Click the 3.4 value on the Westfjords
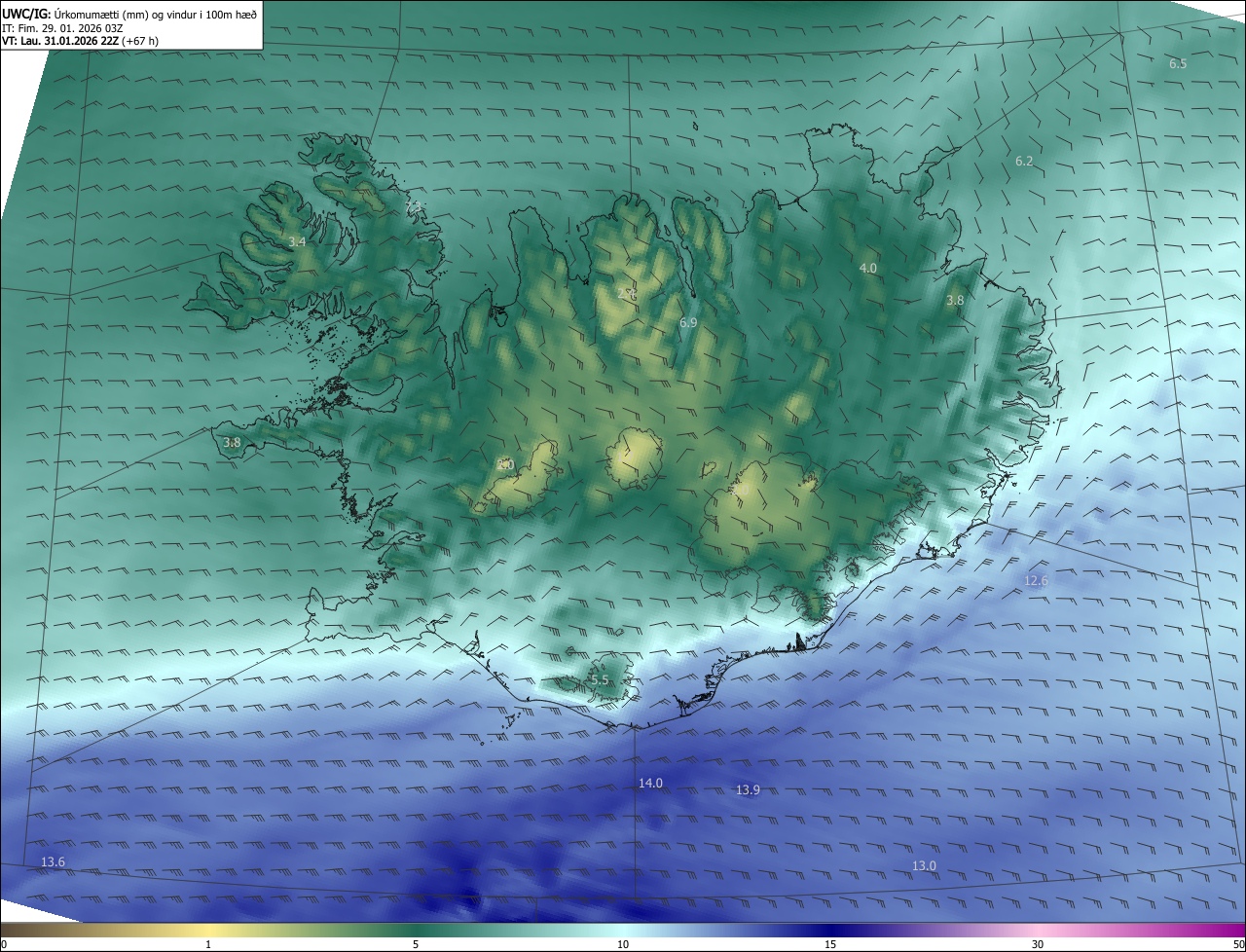Viewport: 1246px width, 952px height. pos(297,241)
